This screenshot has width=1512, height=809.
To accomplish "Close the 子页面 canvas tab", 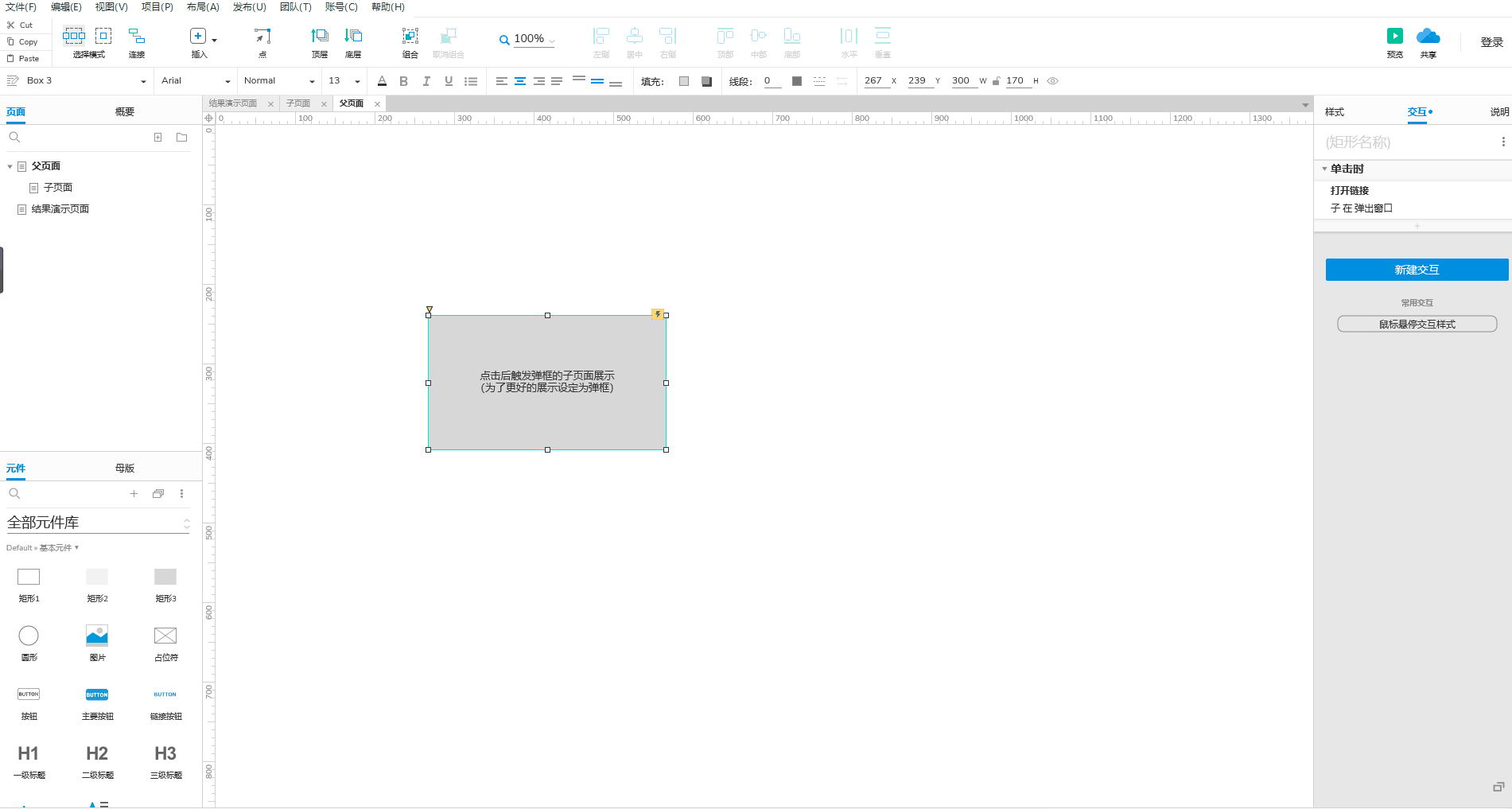I will pos(324,104).
